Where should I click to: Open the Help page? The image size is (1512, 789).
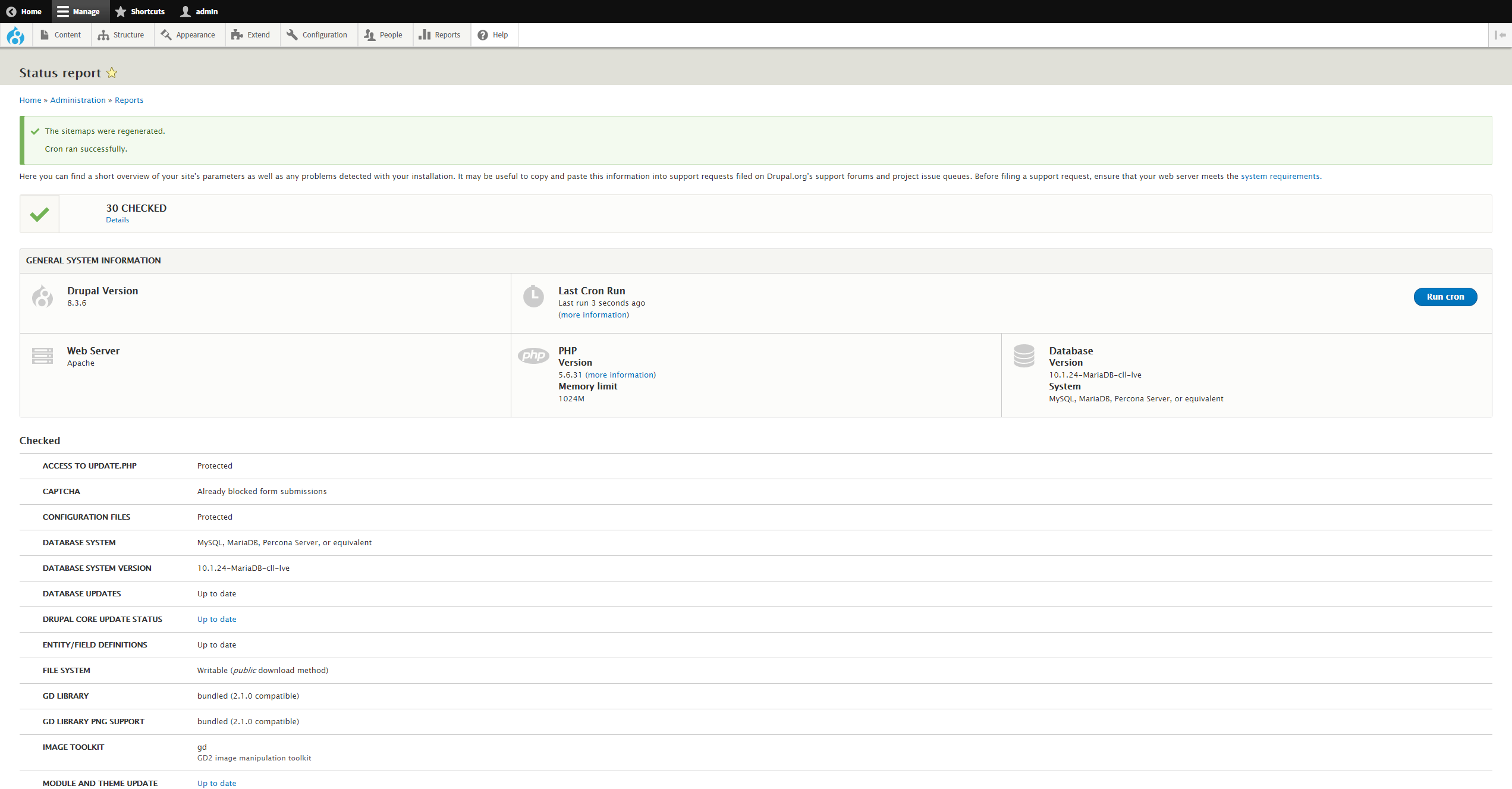click(493, 35)
